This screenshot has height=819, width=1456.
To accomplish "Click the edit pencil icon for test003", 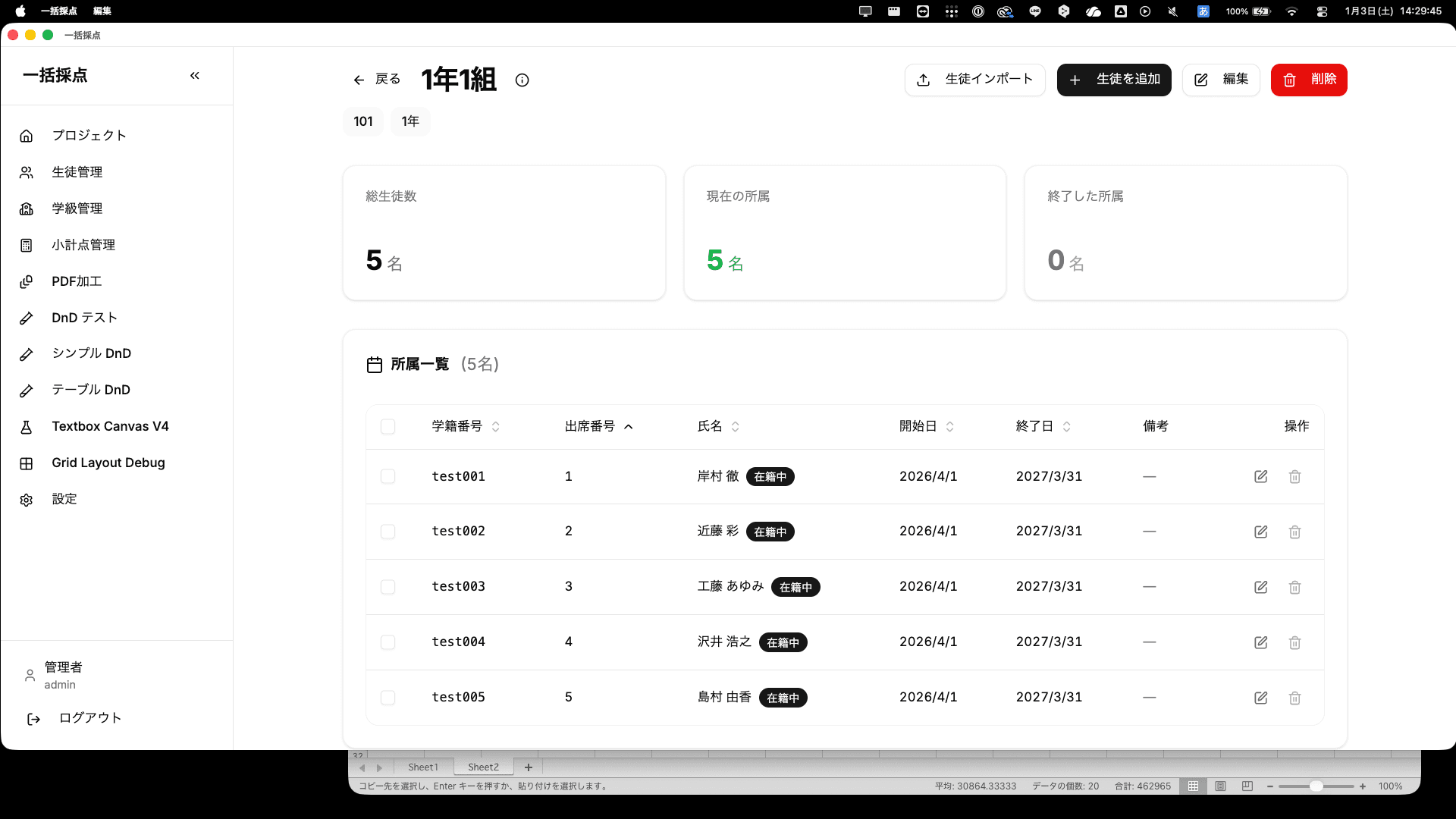I will point(1260,587).
